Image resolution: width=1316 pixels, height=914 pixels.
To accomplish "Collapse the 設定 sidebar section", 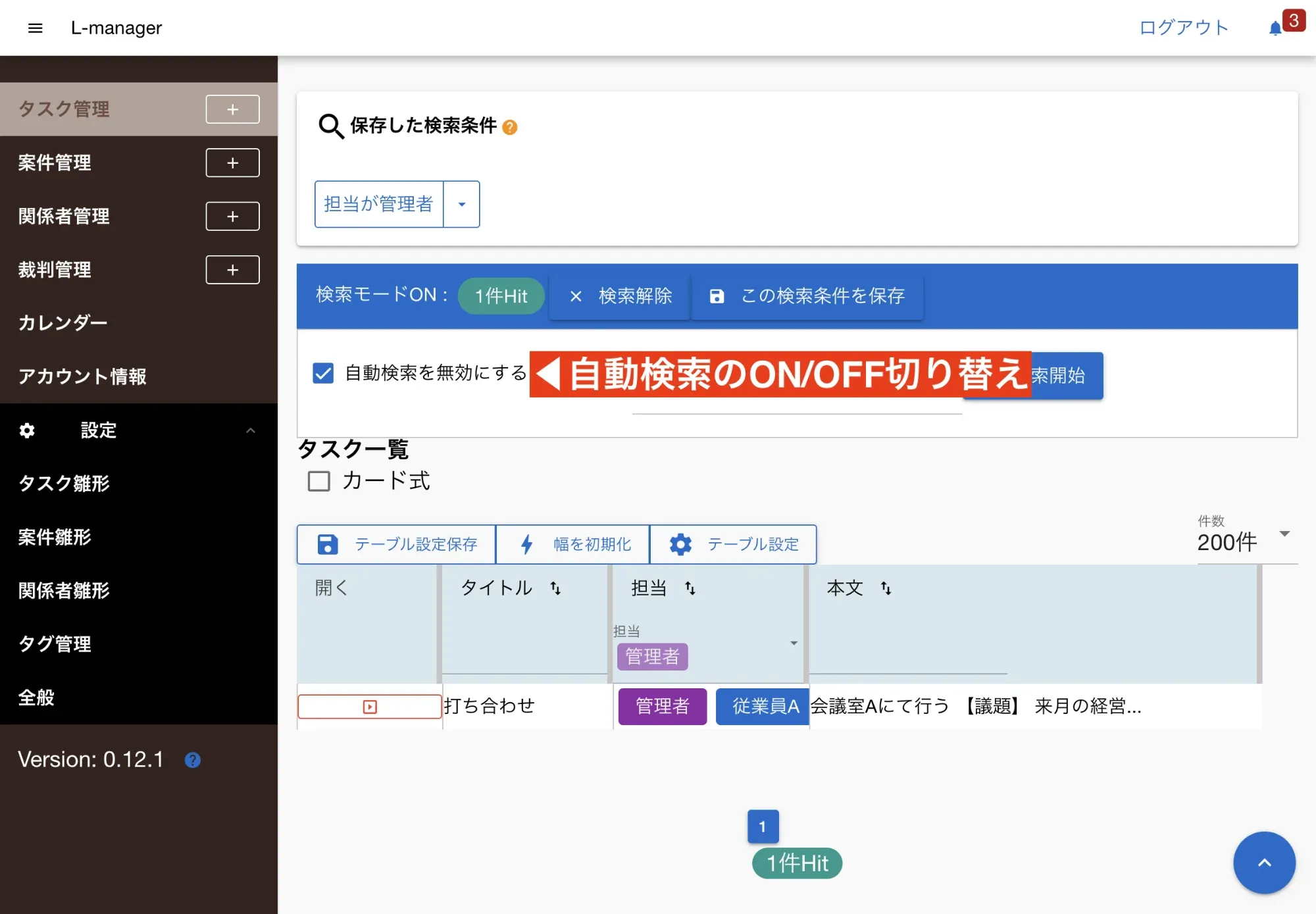I will [251, 430].
